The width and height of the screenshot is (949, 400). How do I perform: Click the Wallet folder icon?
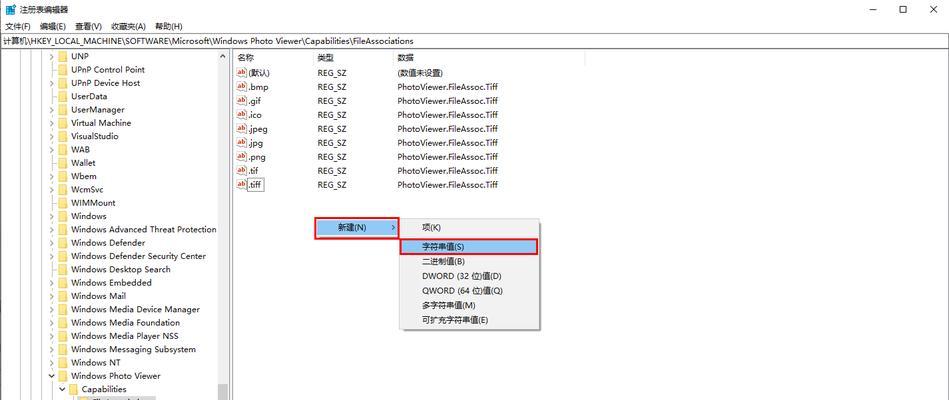pyautogui.click(x=62, y=163)
